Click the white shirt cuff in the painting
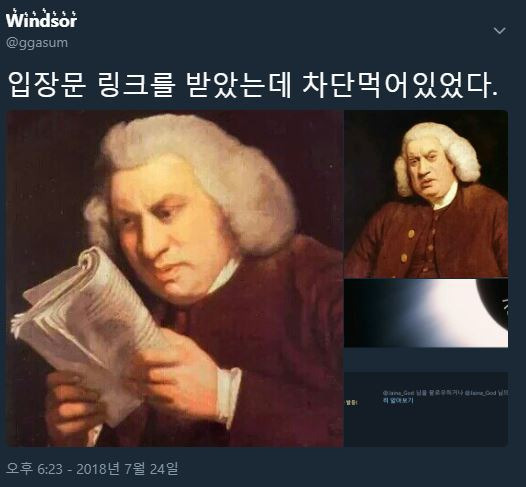 tap(229, 396)
